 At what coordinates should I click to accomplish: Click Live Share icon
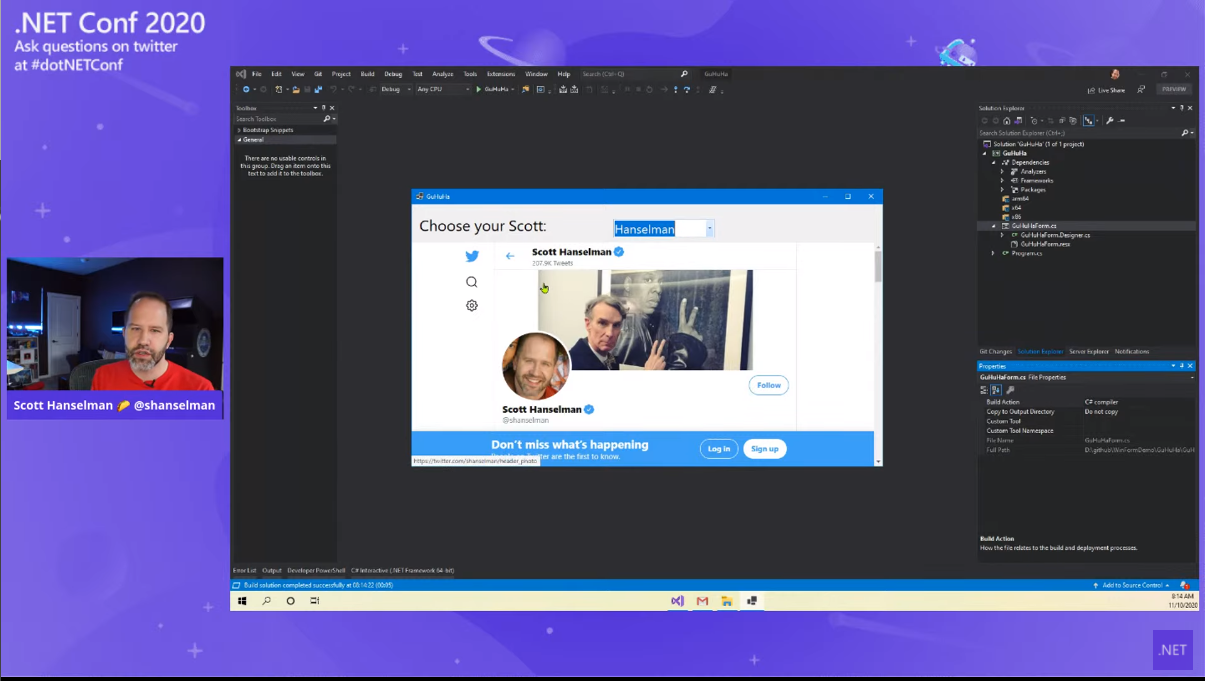coord(1092,90)
